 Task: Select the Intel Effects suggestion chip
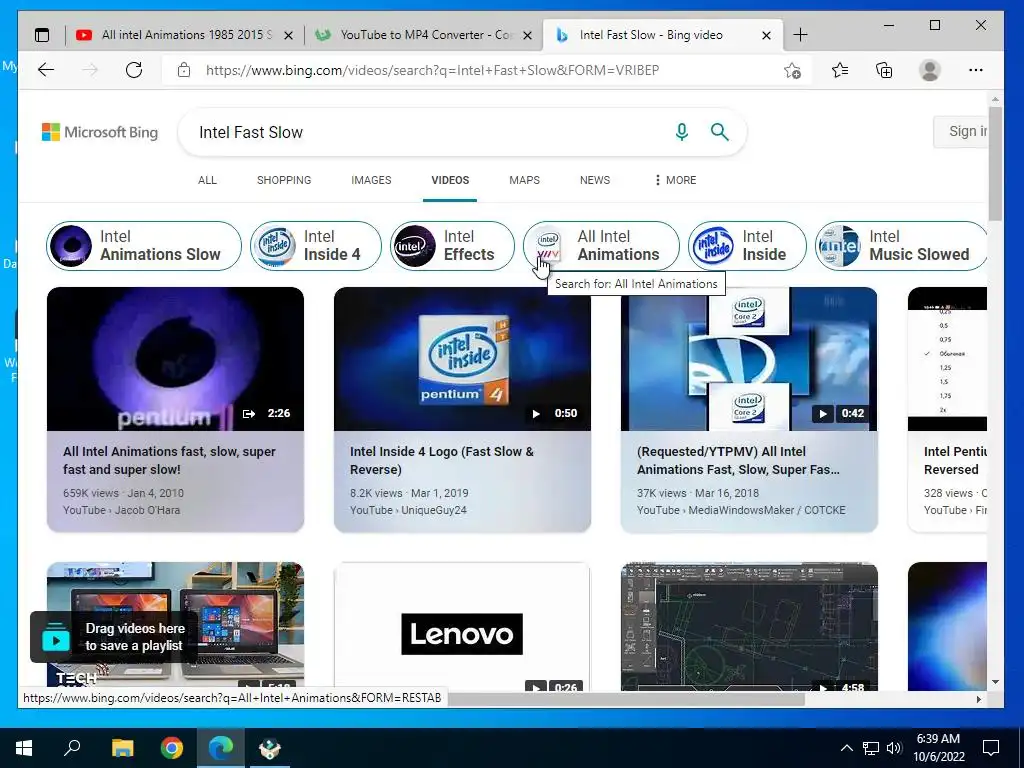tap(453, 246)
